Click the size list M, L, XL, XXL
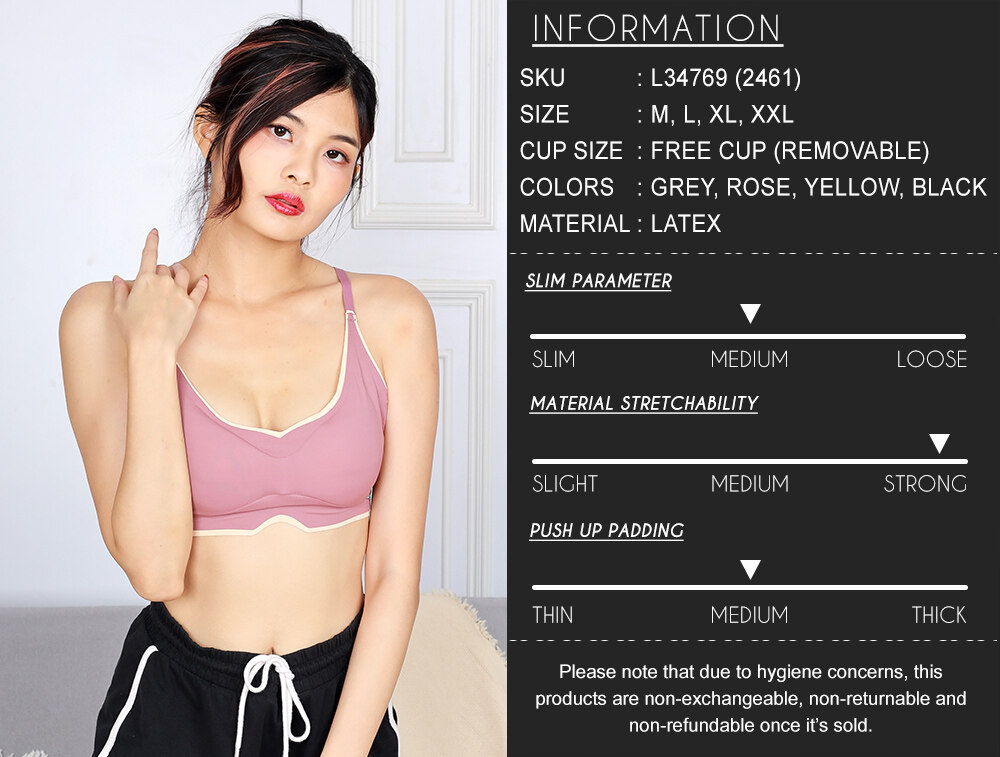The width and height of the screenshot is (1000, 757). (x=722, y=115)
